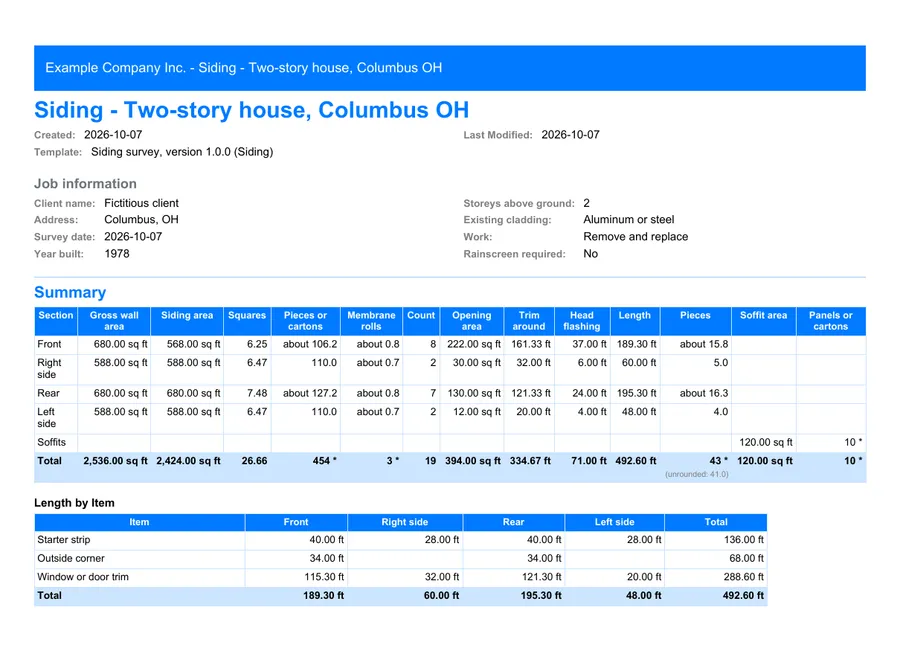Click Address value 'Columbus, OH'
900x651 pixels.
click(x=141, y=220)
